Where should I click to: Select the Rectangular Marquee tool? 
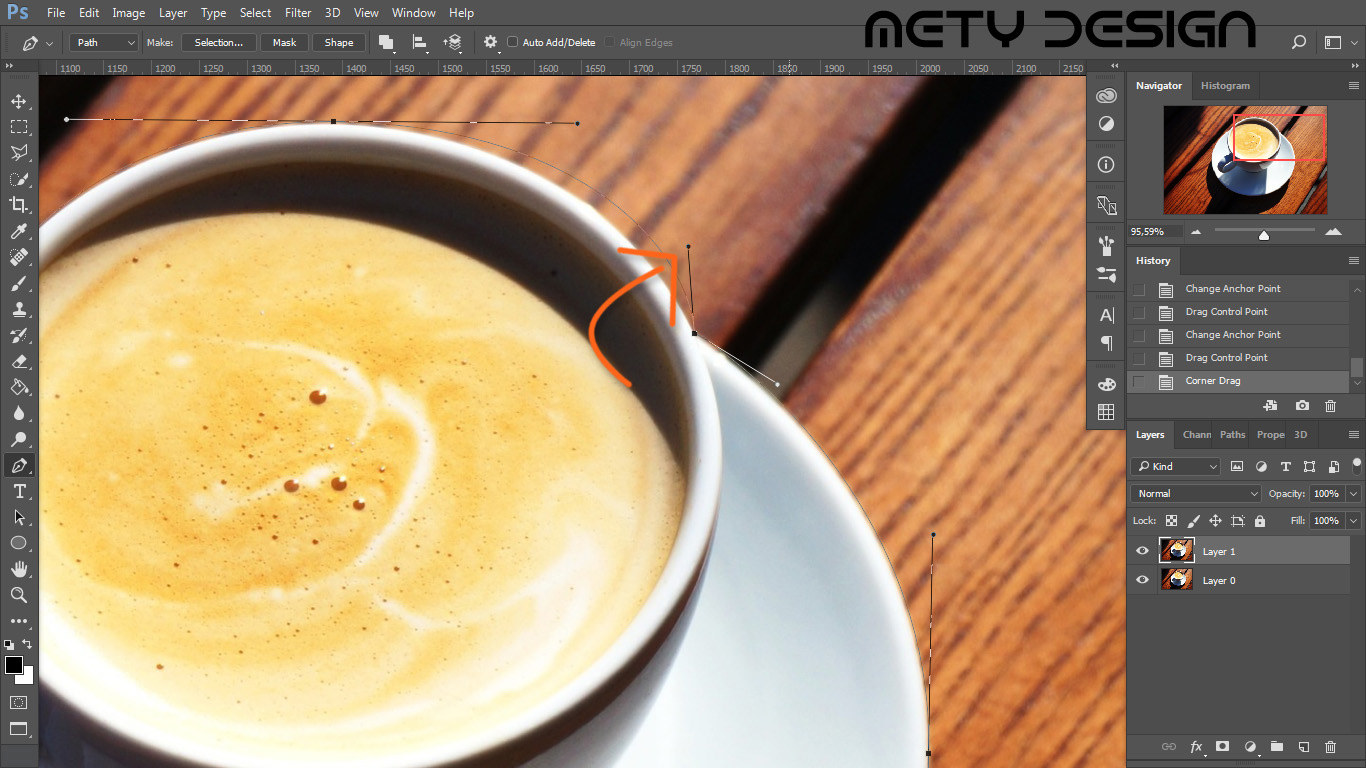coord(18,127)
